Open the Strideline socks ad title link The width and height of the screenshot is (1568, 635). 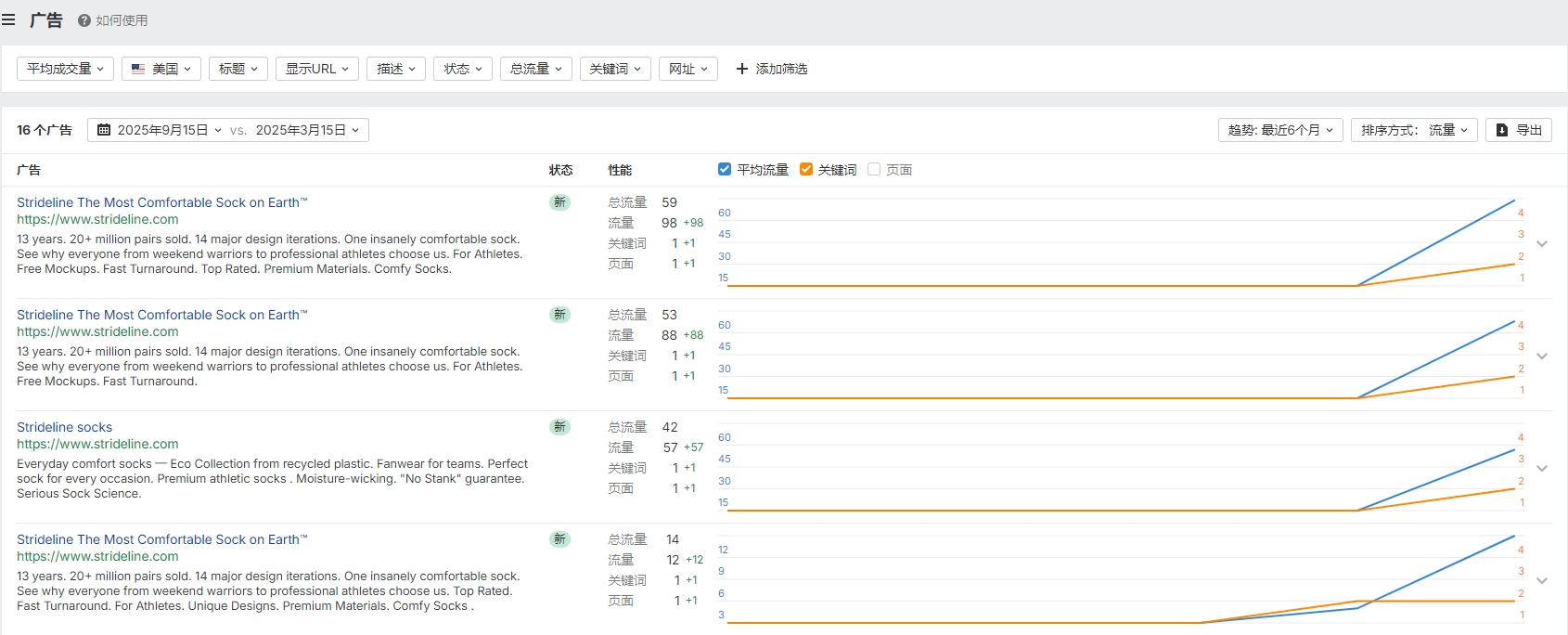[x=64, y=427]
